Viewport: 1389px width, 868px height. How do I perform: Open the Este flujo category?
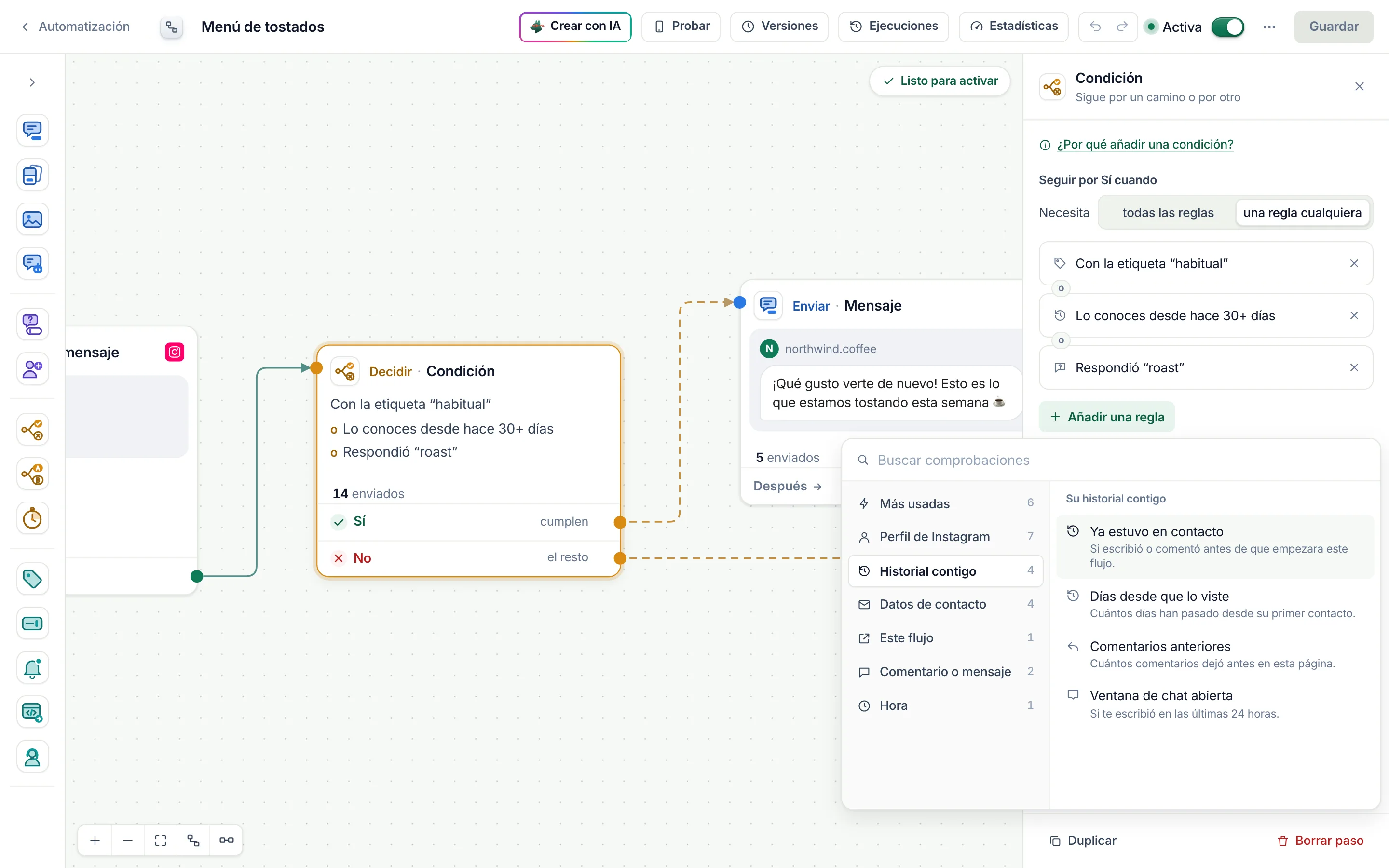tap(945, 638)
